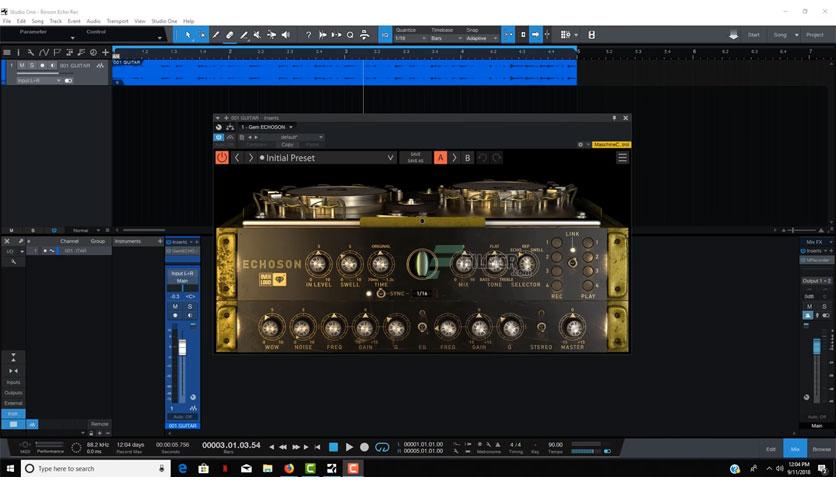
Task: Pin the plugin window
Action: click(614, 118)
